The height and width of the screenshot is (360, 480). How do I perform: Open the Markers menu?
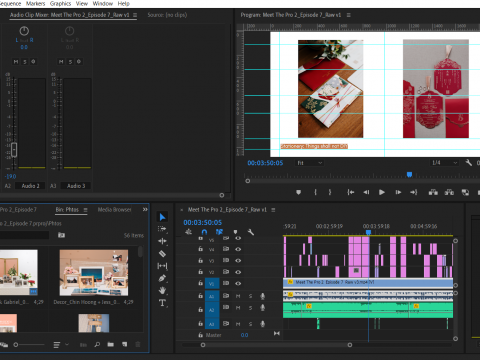(x=35, y=4)
